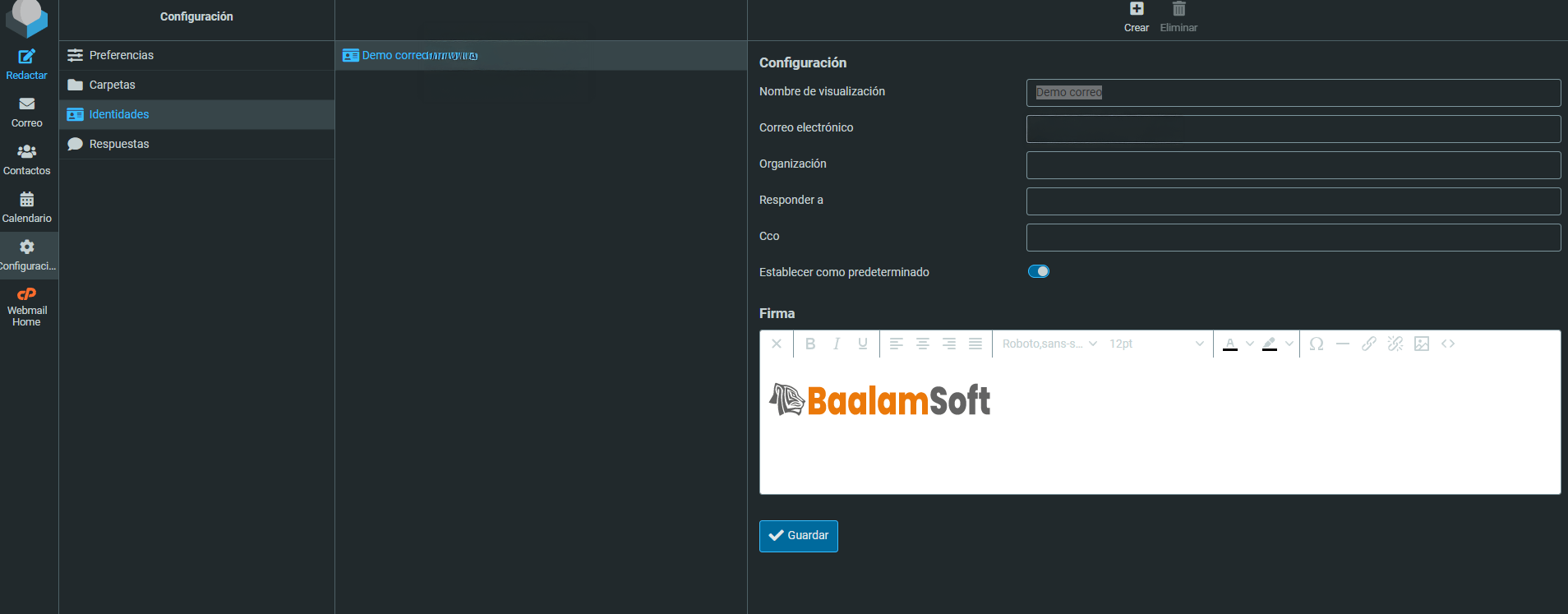This screenshot has height=614, width=1568.
Task: Toggle underline in signature editor
Action: point(863,344)
